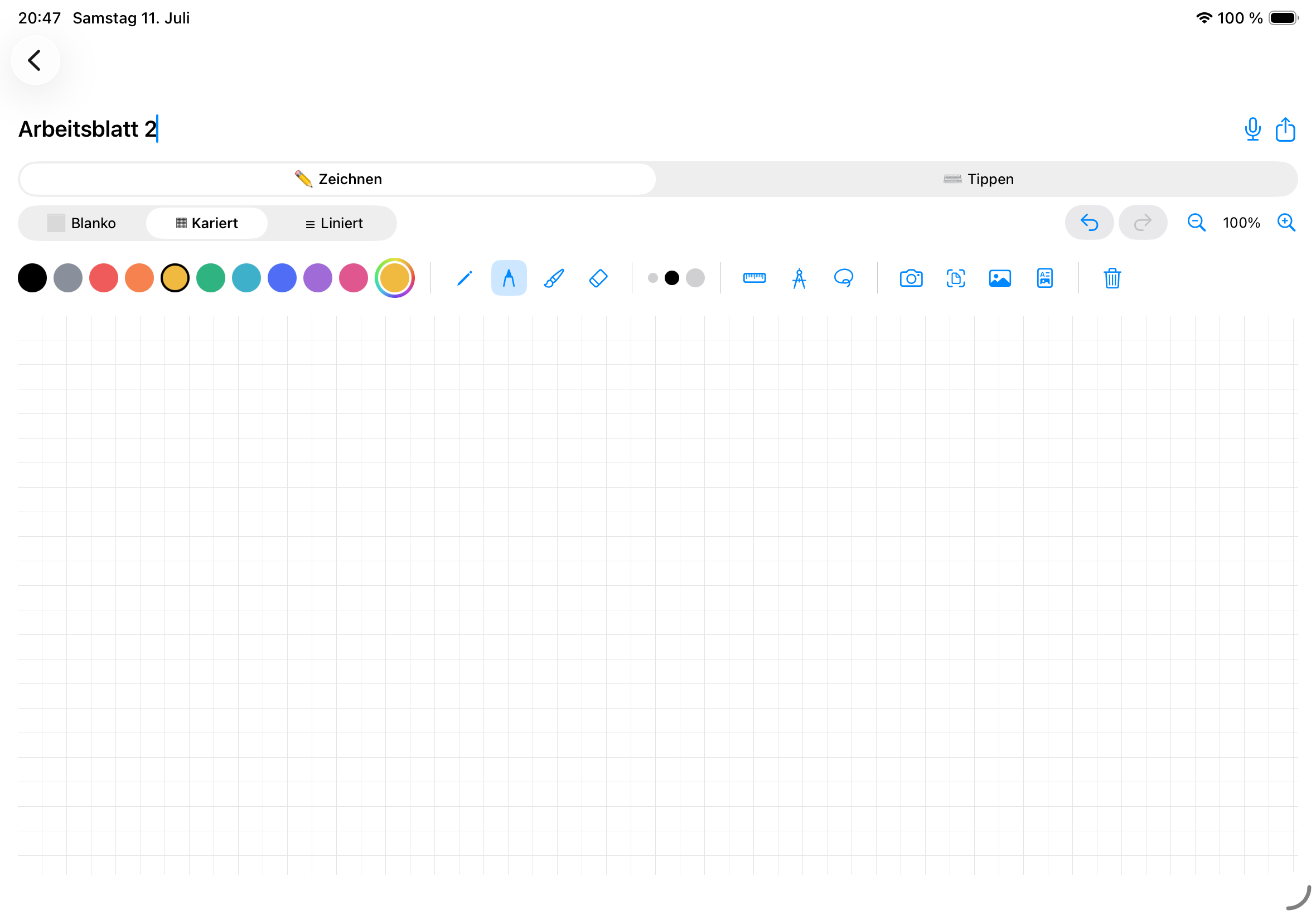The image size is (1316, 915).
Task: Open the camera to take photo
Action: [x=911, y=278]
